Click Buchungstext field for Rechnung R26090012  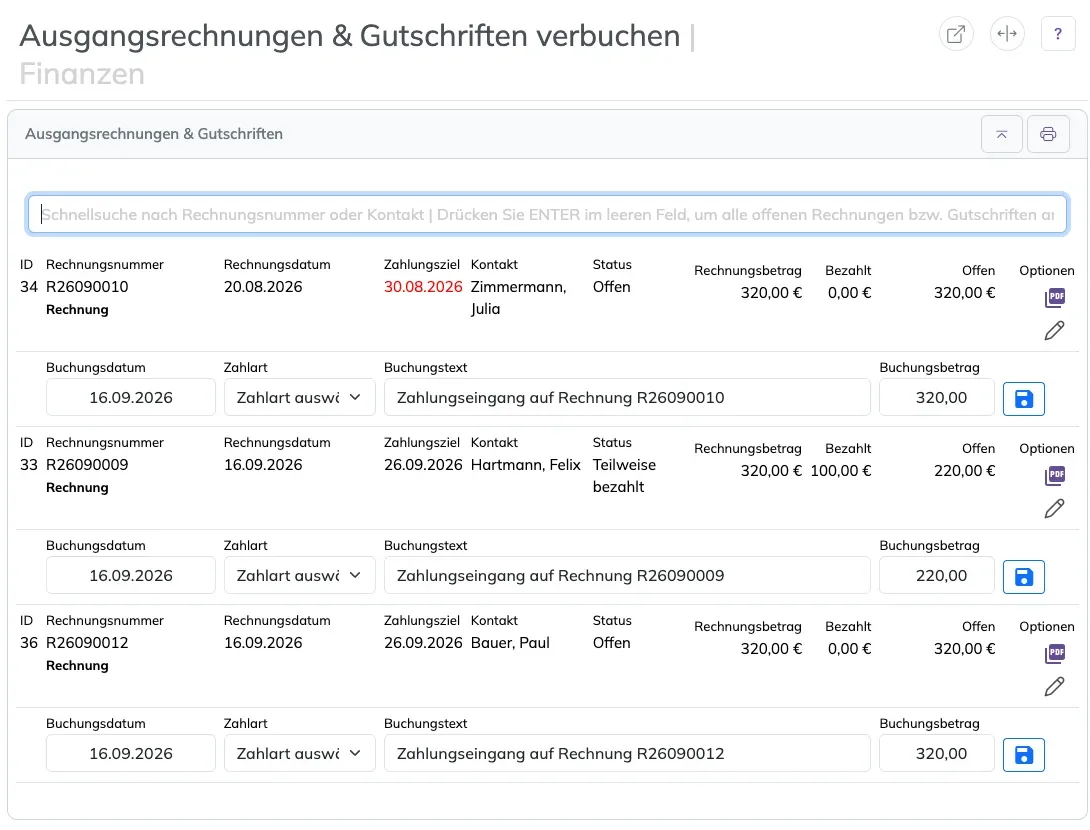(x=627, y=754)
